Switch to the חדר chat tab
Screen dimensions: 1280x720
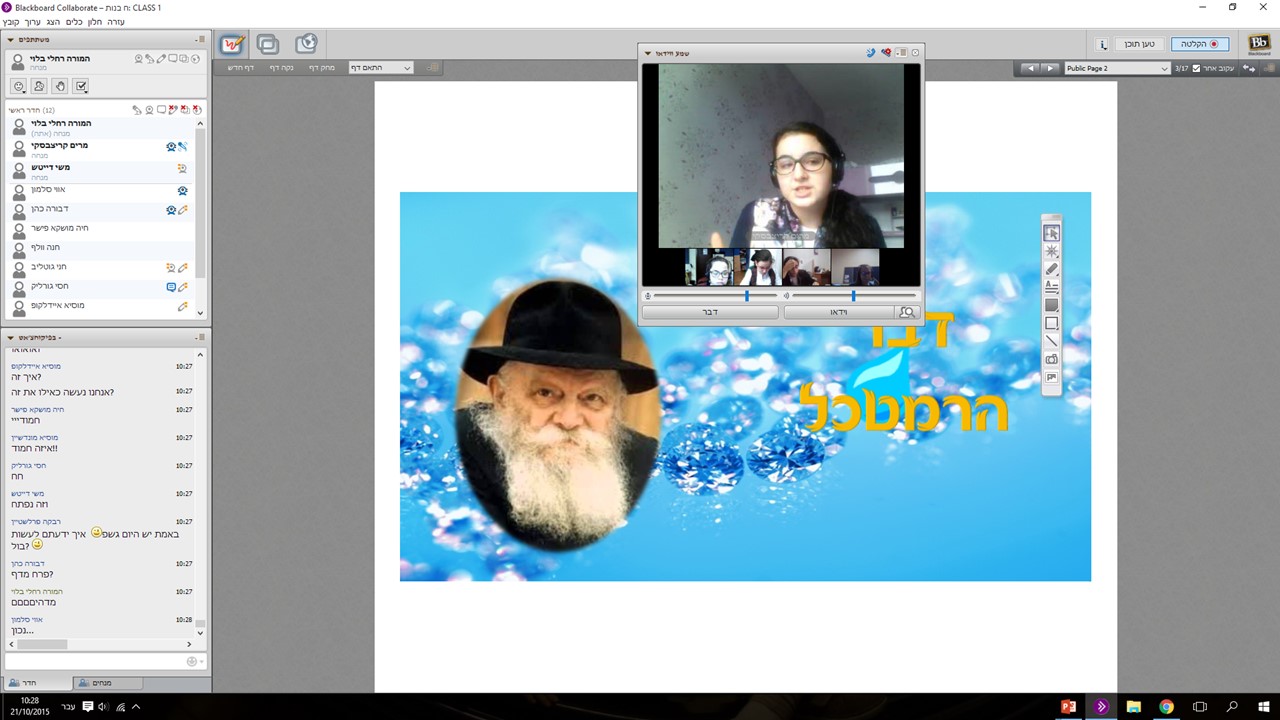[x=37, y=683]
